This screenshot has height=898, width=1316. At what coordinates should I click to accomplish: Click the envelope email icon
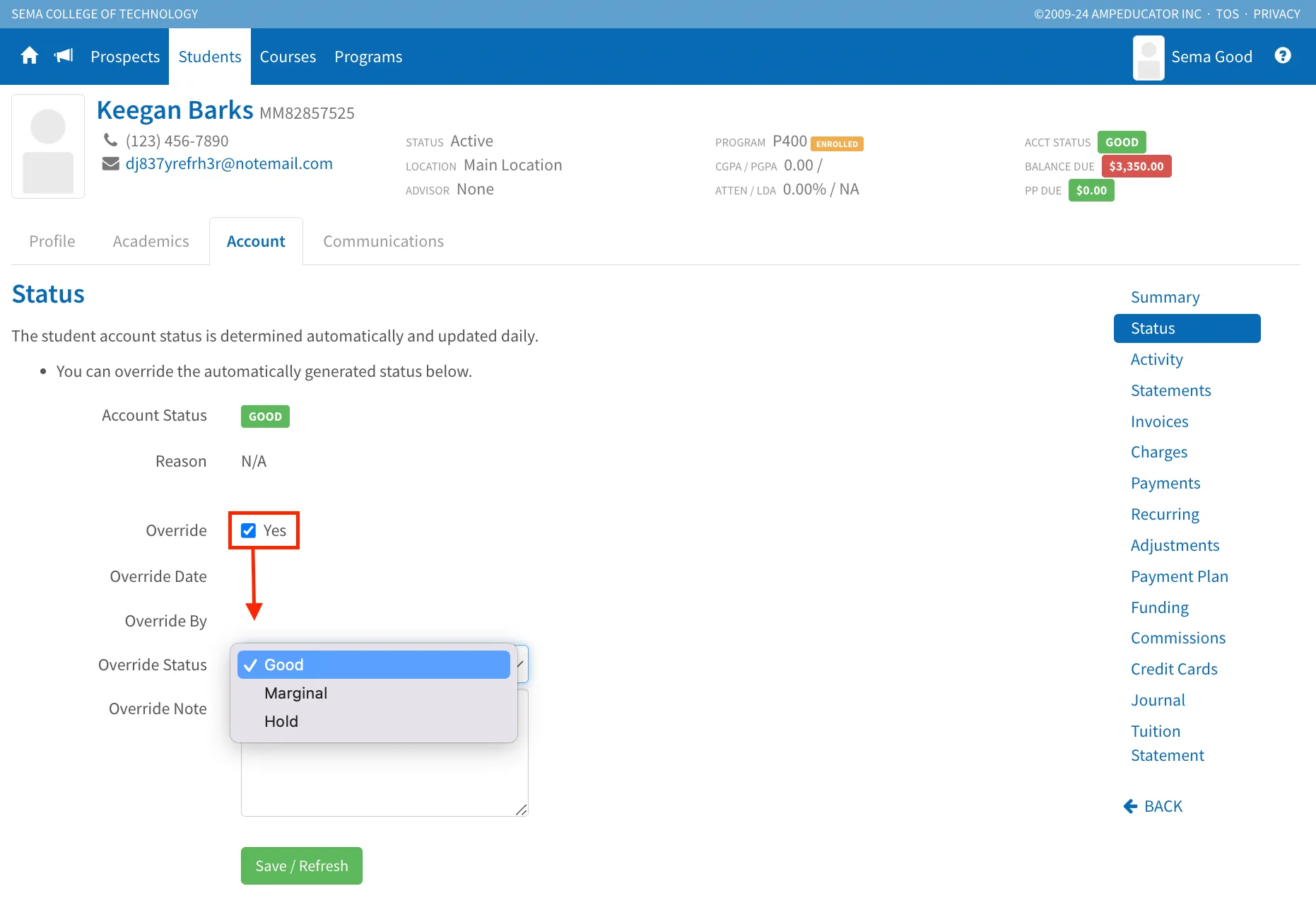pos(110,163)
